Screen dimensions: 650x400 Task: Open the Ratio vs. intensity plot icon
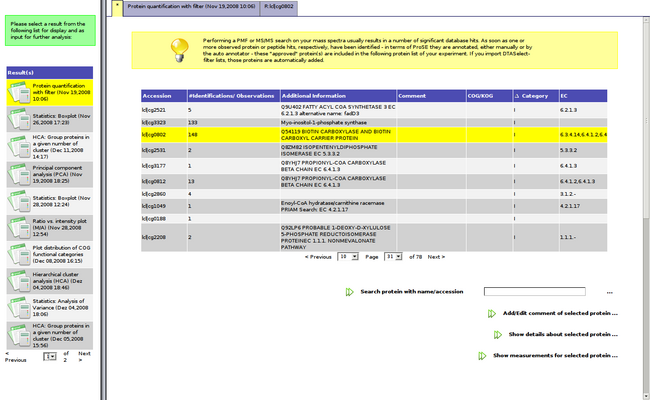click(19, 227)
